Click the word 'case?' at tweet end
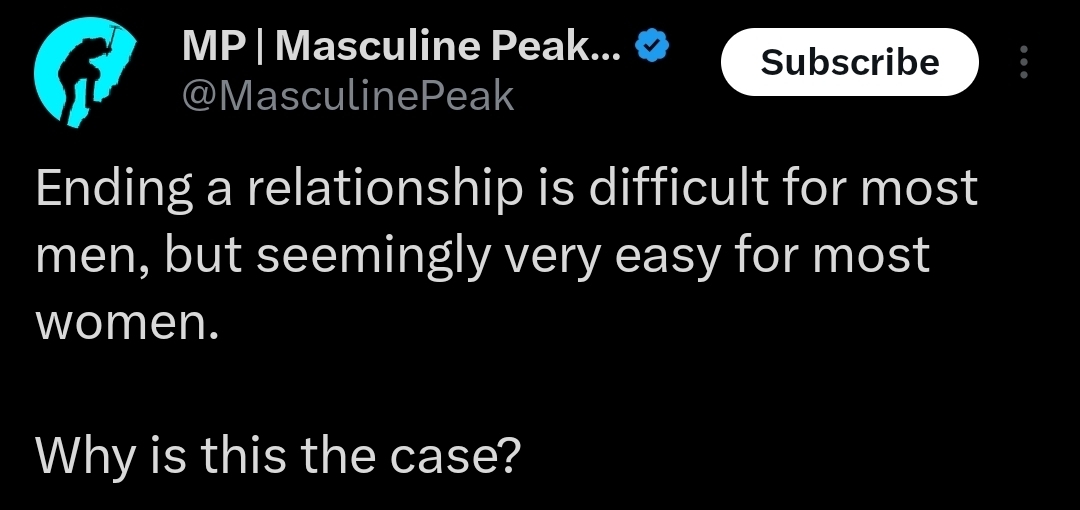The height and width of the screenshot is (510, 1080). pos(456,458)
